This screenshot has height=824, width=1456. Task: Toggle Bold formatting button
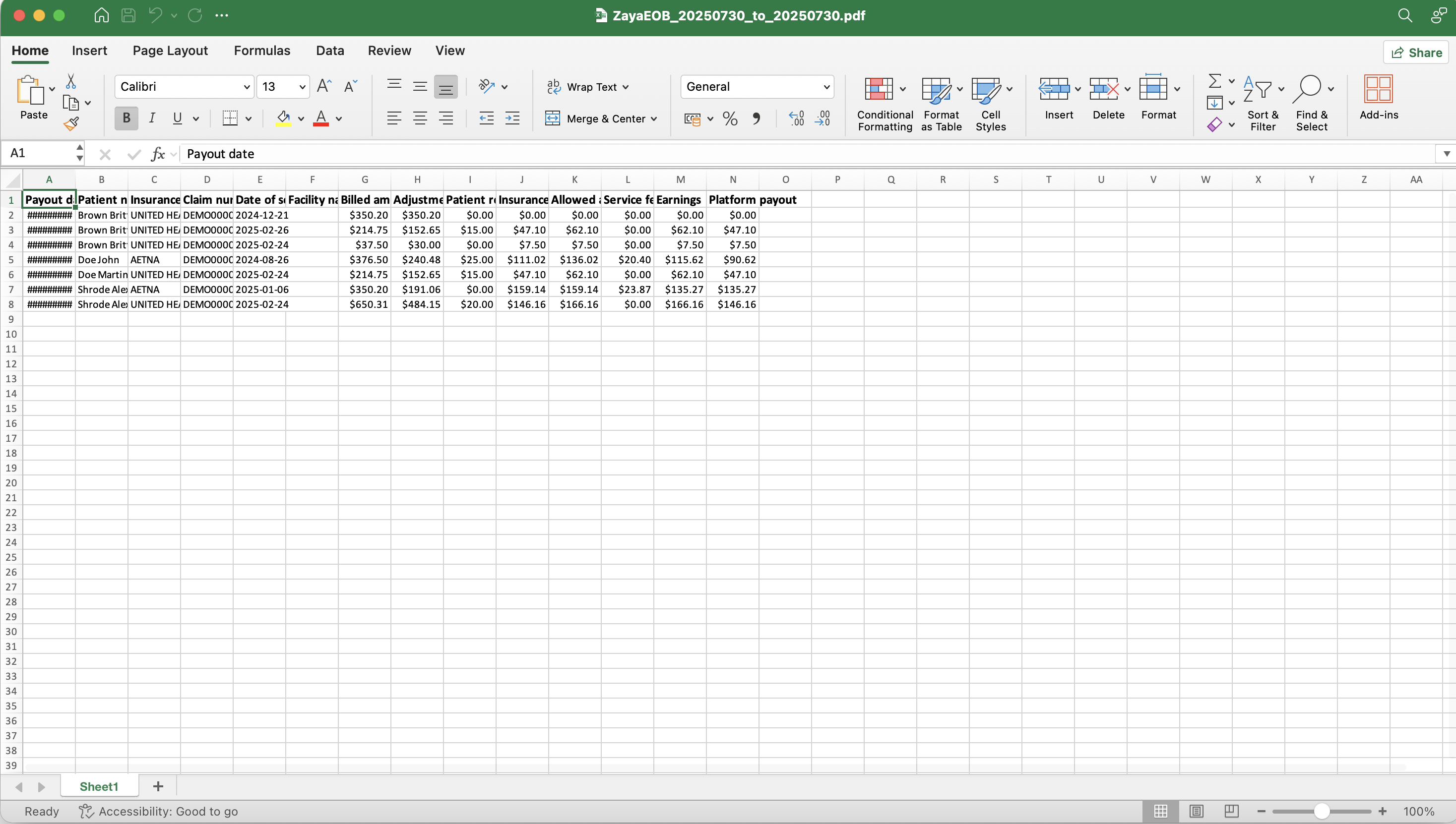(x=126, y=118)
